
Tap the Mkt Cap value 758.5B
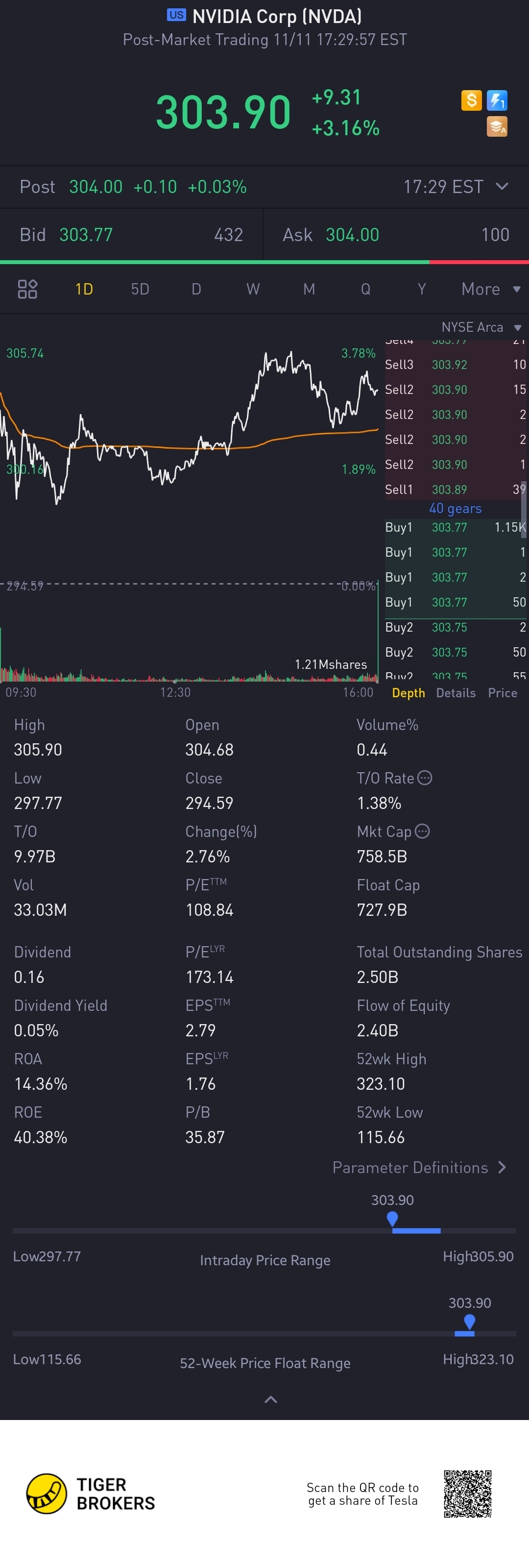click(x=382, y=857)
